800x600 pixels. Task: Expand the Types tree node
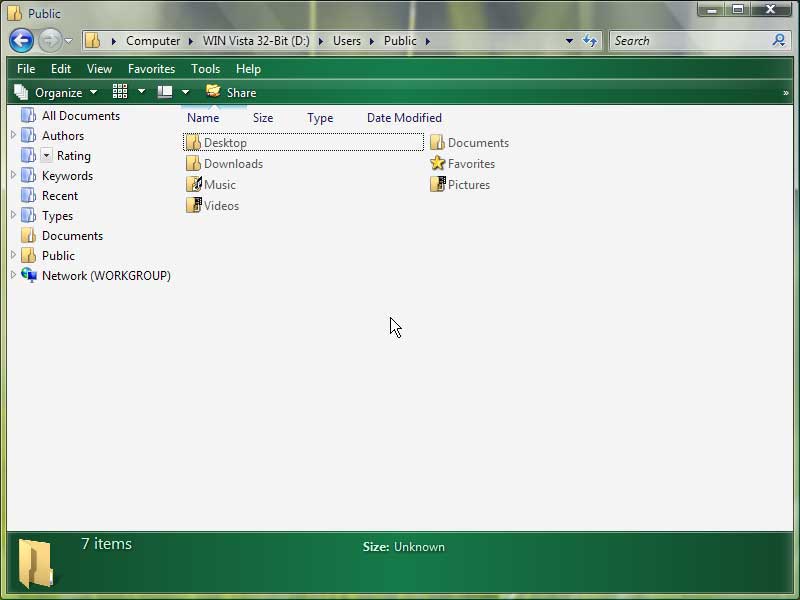pos(13,215)
